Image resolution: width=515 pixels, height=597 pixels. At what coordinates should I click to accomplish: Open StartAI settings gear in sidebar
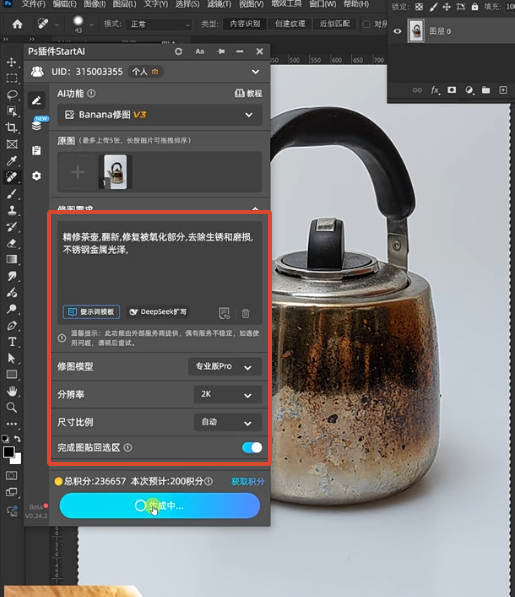[x=37, y=176]
